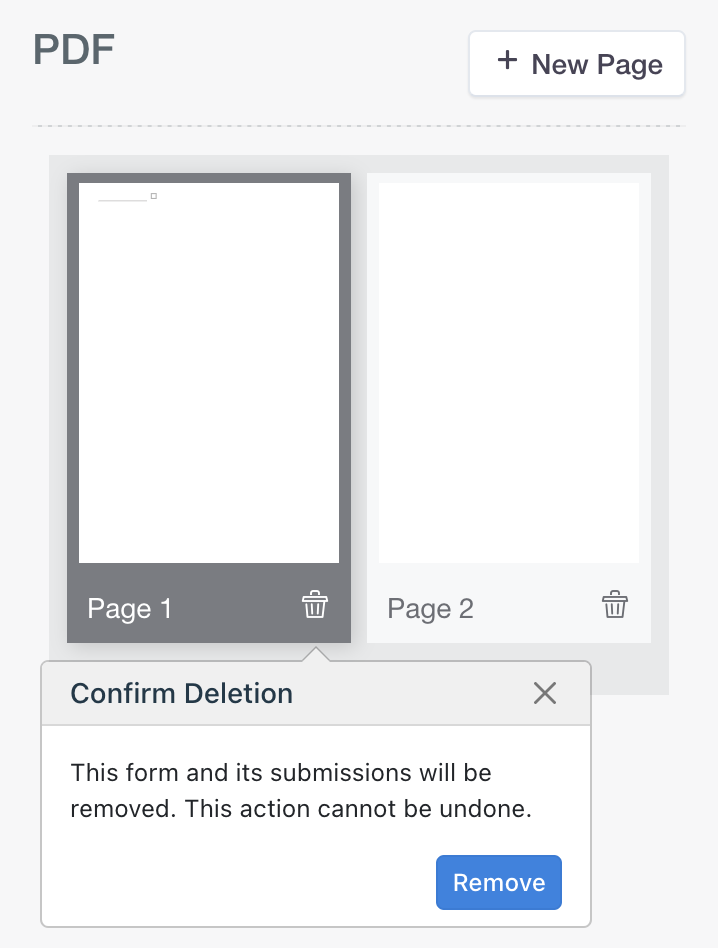Click the small checkbox in Page 1 preview
Screen dimensions: 718x948
[x=154, y=196]
